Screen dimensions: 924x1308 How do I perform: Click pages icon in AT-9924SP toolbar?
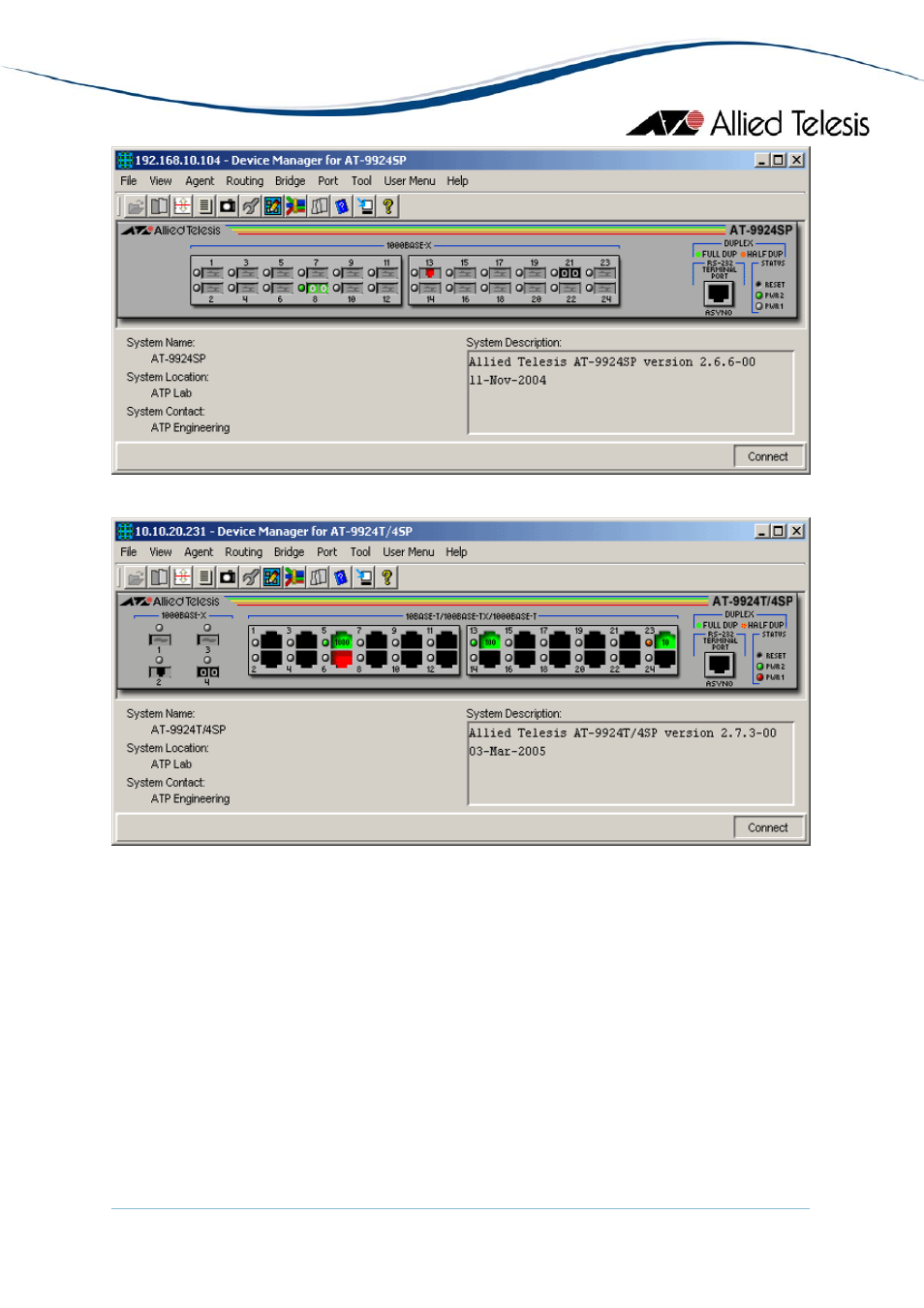(320, 206)
